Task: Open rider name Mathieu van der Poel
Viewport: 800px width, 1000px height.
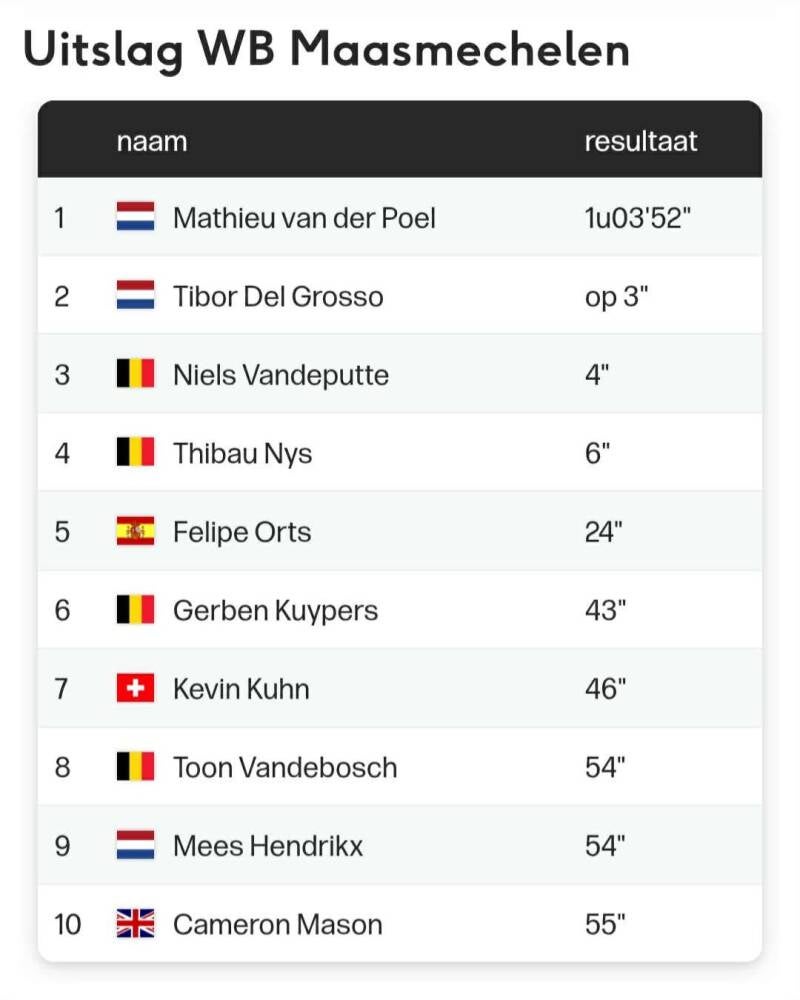Action: (304, 217)
